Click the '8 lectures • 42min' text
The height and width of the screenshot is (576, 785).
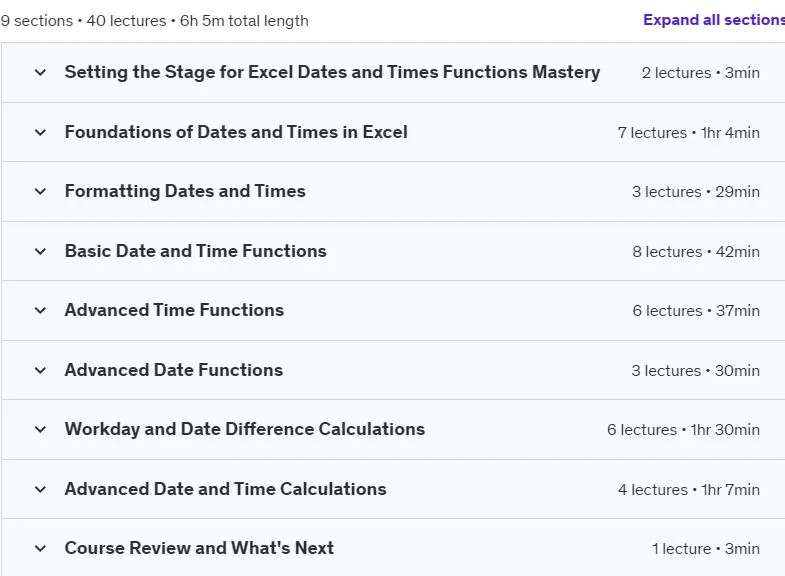(696, 252)
